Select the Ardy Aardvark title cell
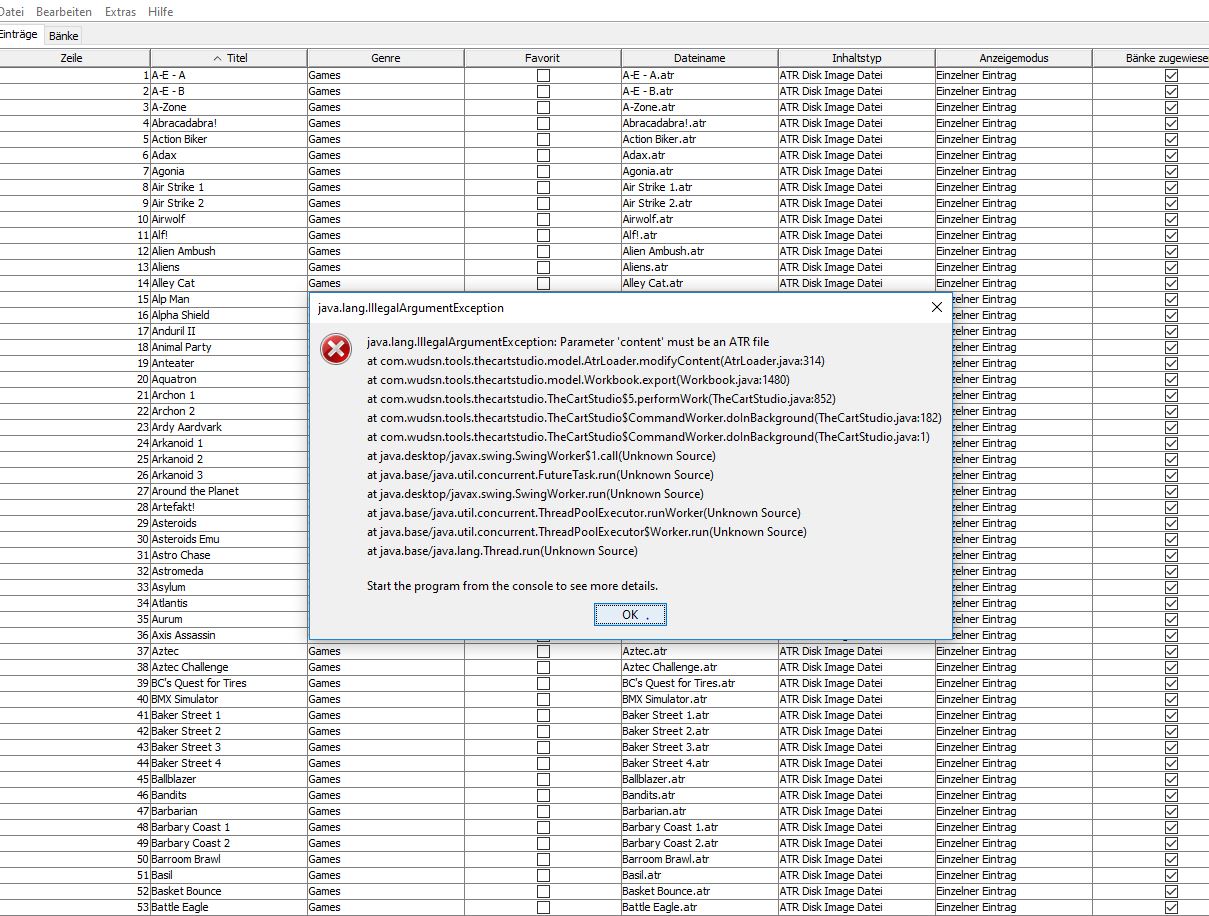The image size is (1209, 916). coord(229,427)
